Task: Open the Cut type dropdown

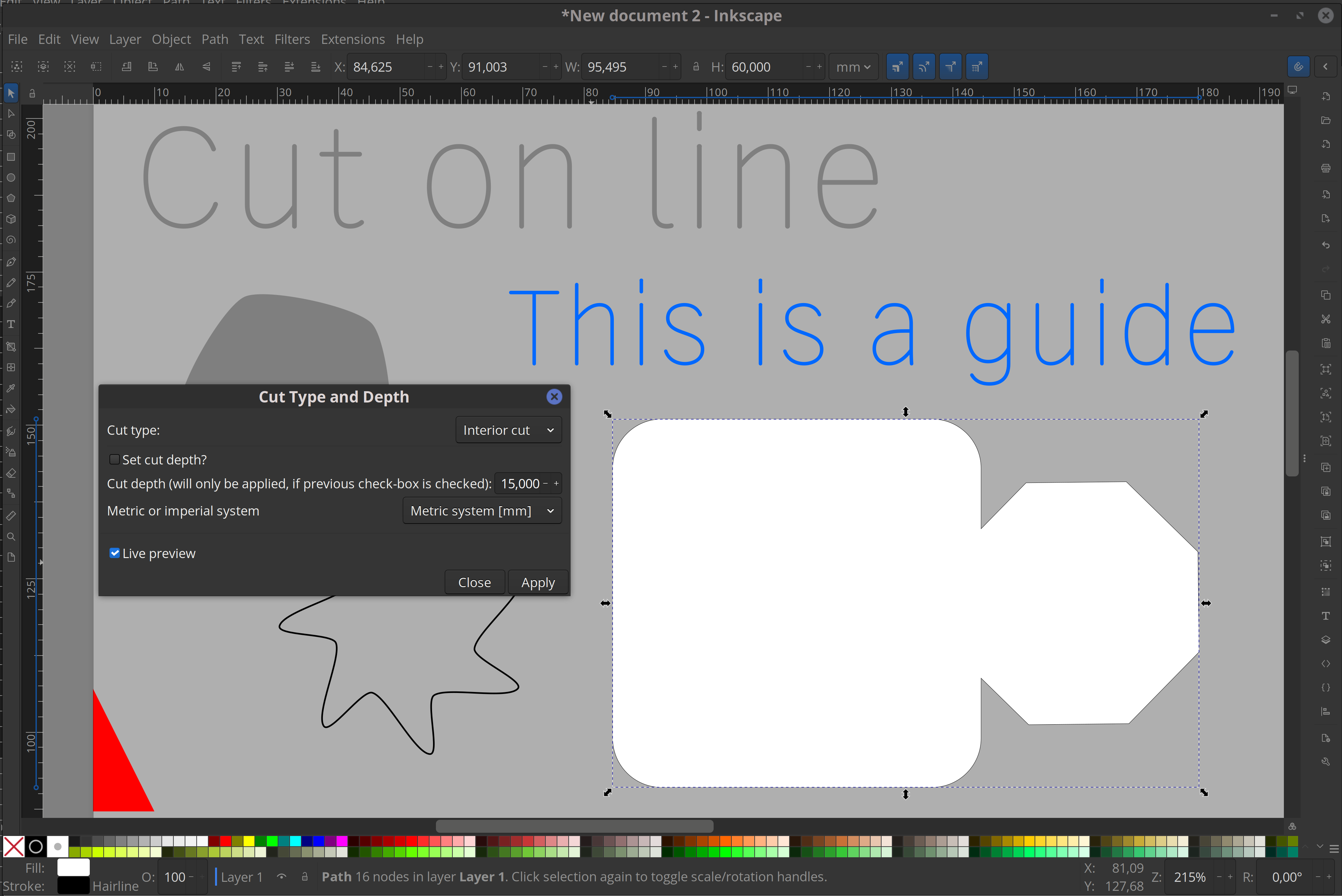Action: tap(508, 430)
